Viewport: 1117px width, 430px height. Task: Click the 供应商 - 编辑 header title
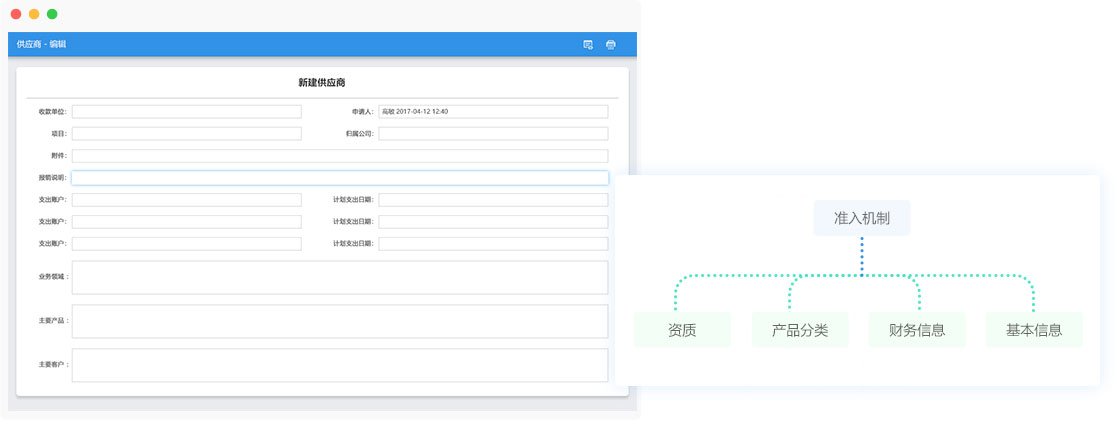click(x=42, y=45)
